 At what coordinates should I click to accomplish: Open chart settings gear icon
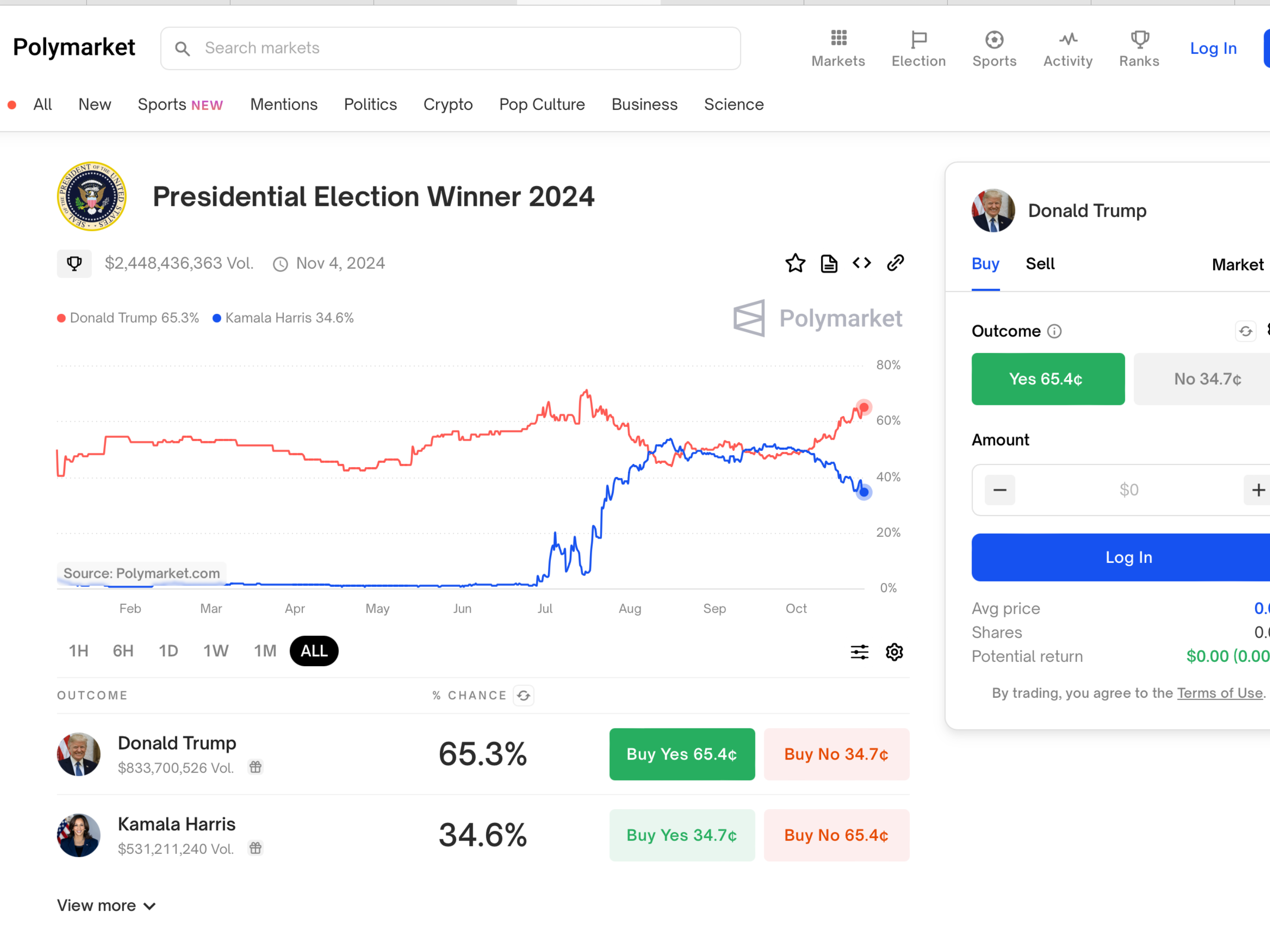pos(894,652)
